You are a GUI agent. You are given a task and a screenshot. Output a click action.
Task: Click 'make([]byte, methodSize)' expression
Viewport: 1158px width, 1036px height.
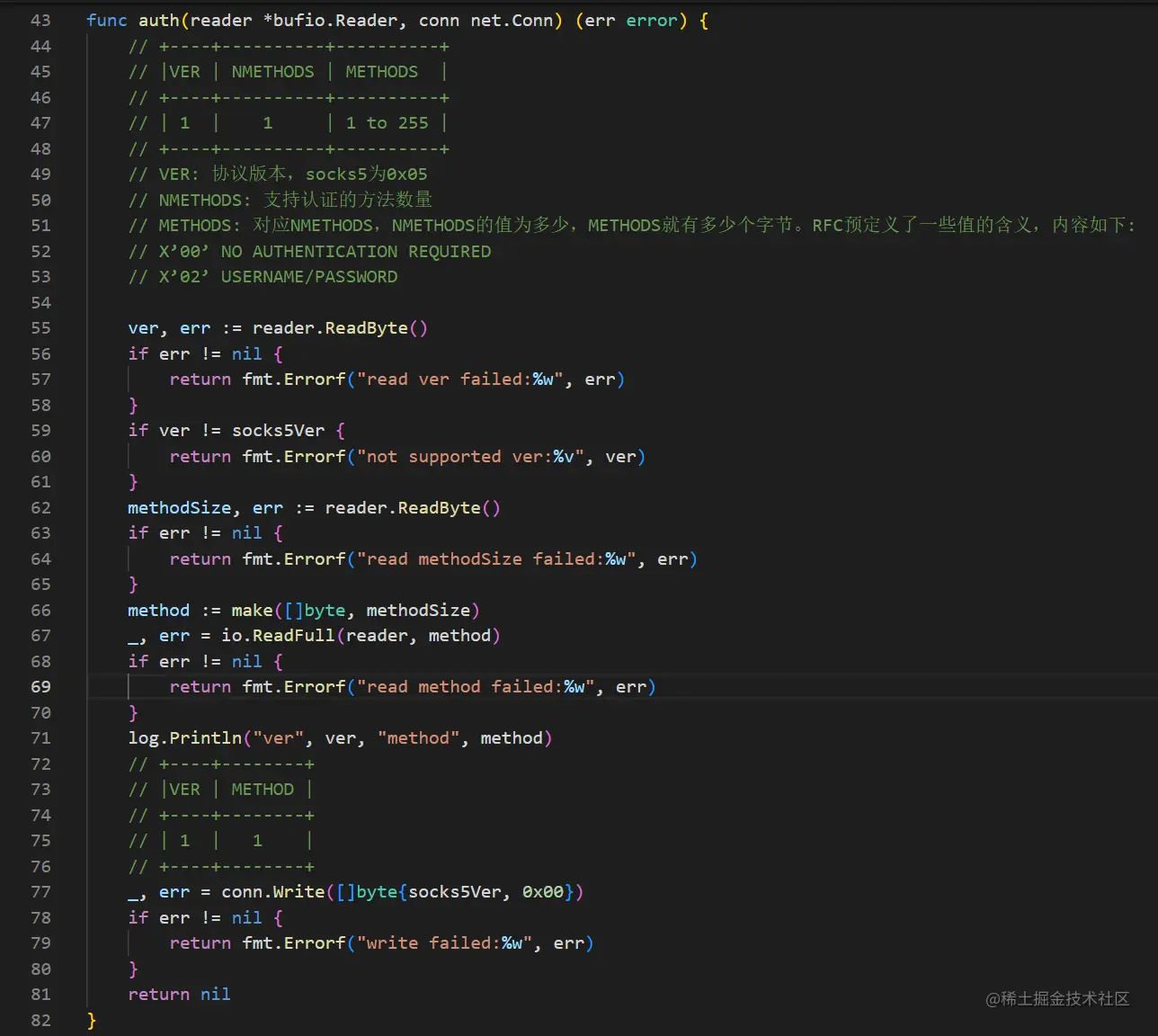pyautogui.click(x=355, y=611)
